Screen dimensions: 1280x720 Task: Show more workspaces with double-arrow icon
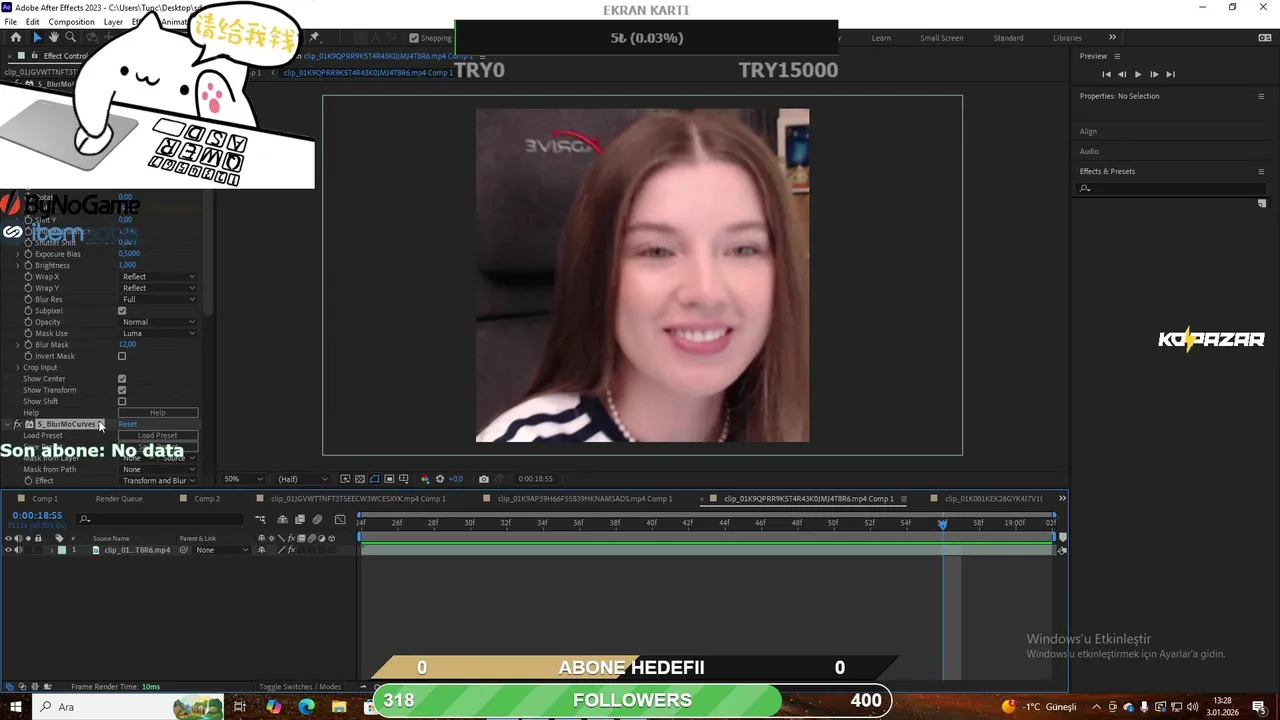[x=1112, y=37]
